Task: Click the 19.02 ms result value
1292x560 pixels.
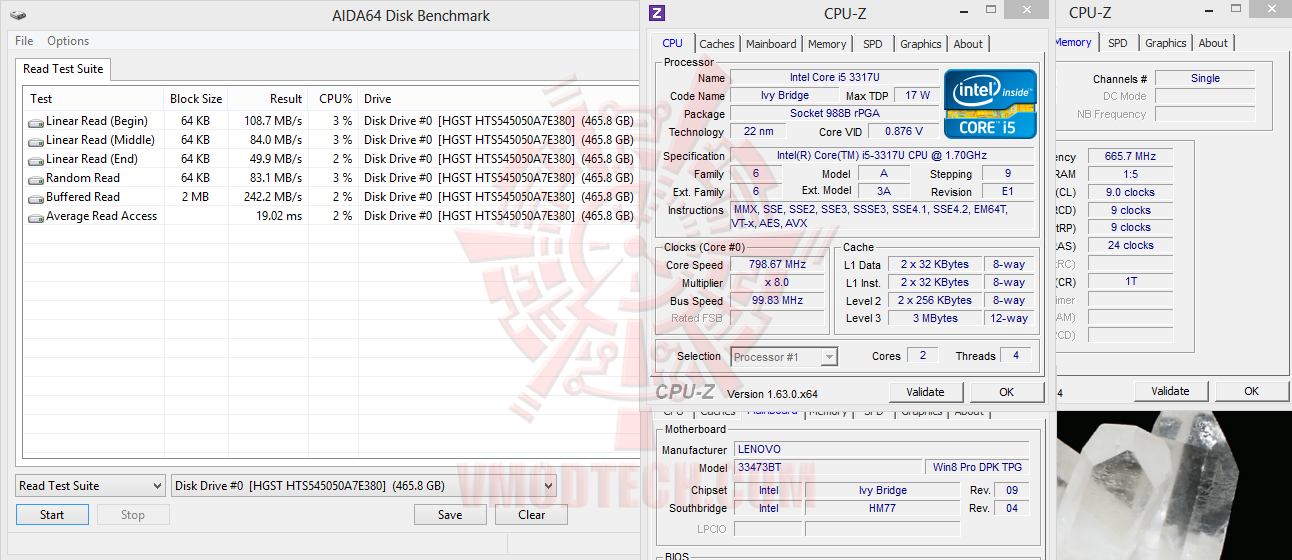Action: coord(279,216)
